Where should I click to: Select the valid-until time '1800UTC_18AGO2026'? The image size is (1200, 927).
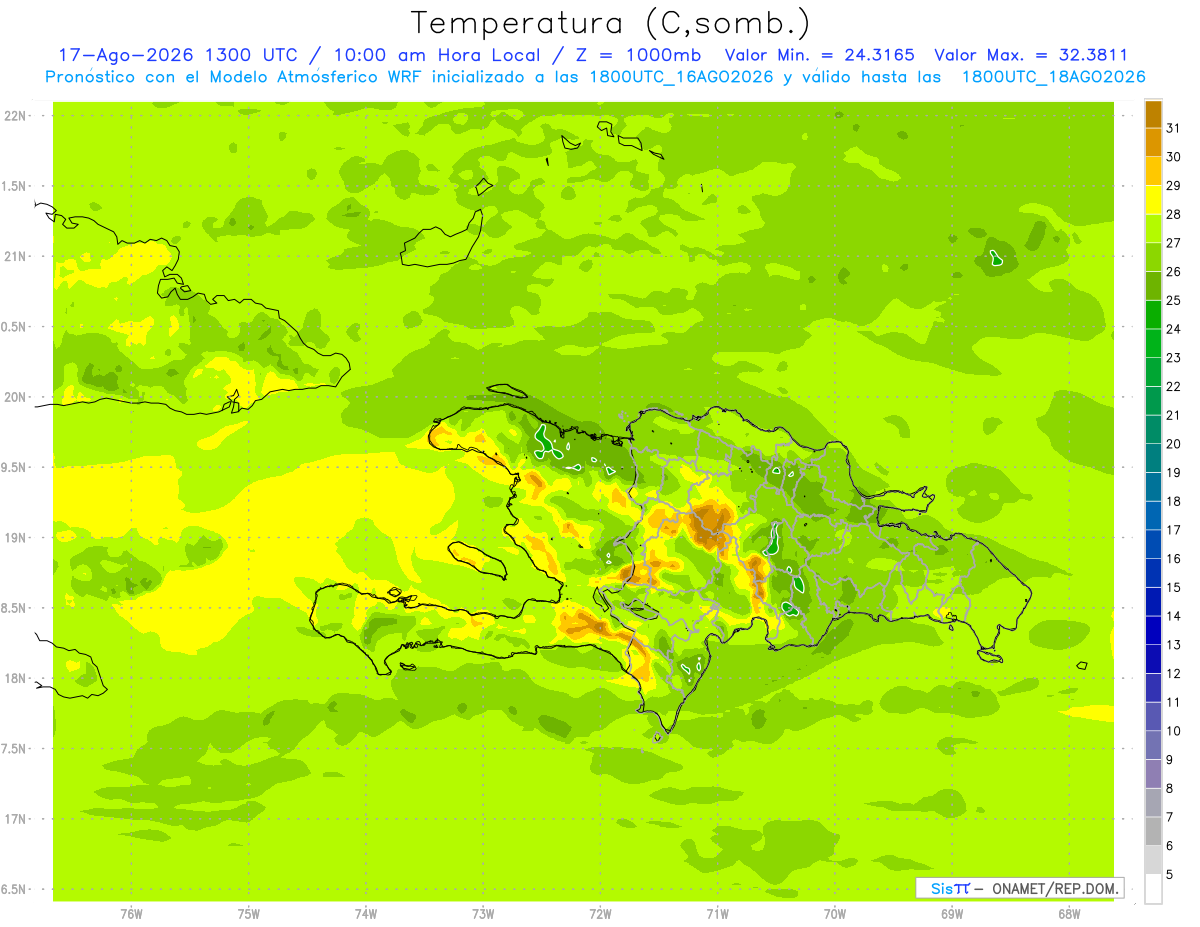tap(1054, 77)
